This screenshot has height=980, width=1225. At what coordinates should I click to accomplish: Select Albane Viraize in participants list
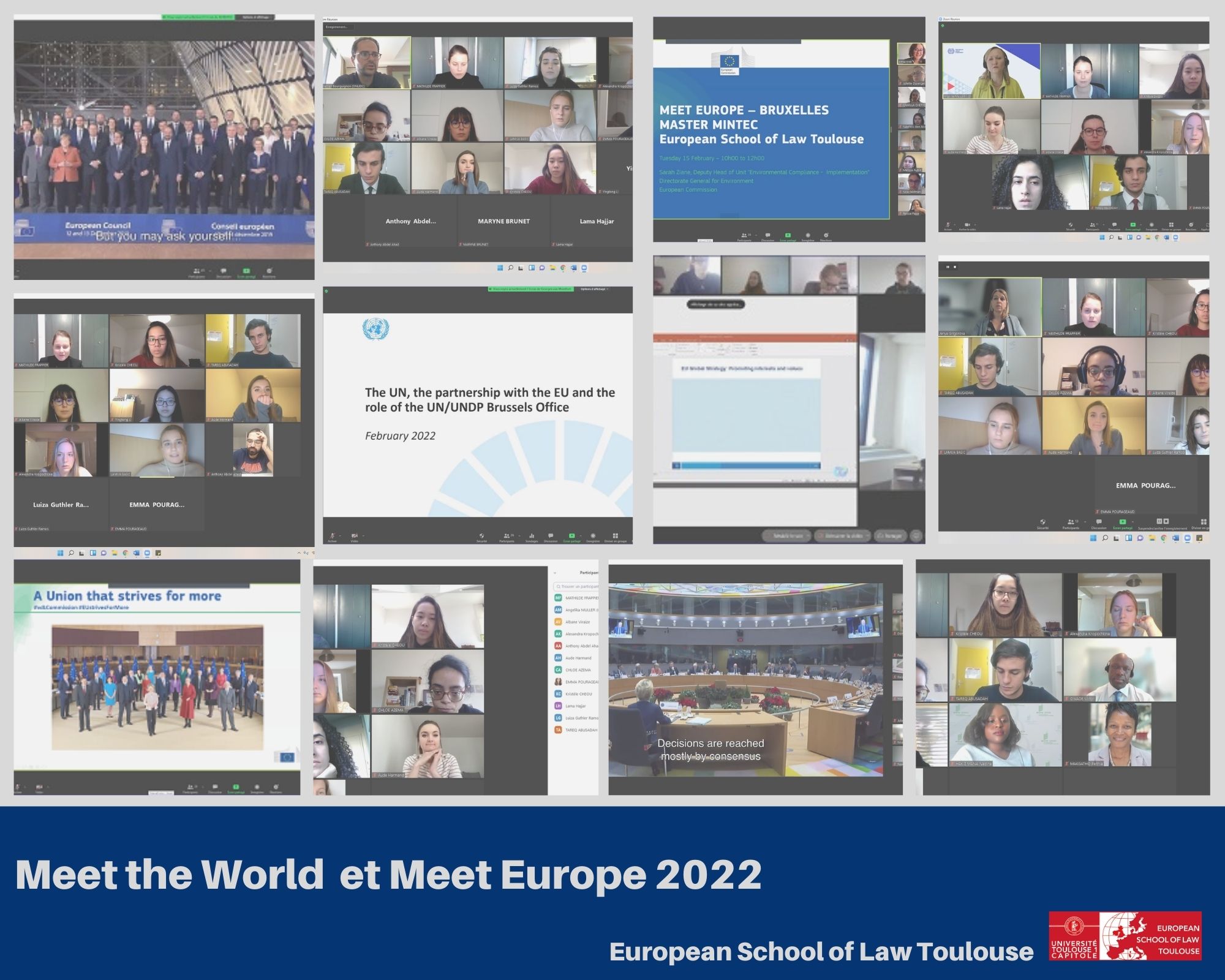click(x=576, y=622)
